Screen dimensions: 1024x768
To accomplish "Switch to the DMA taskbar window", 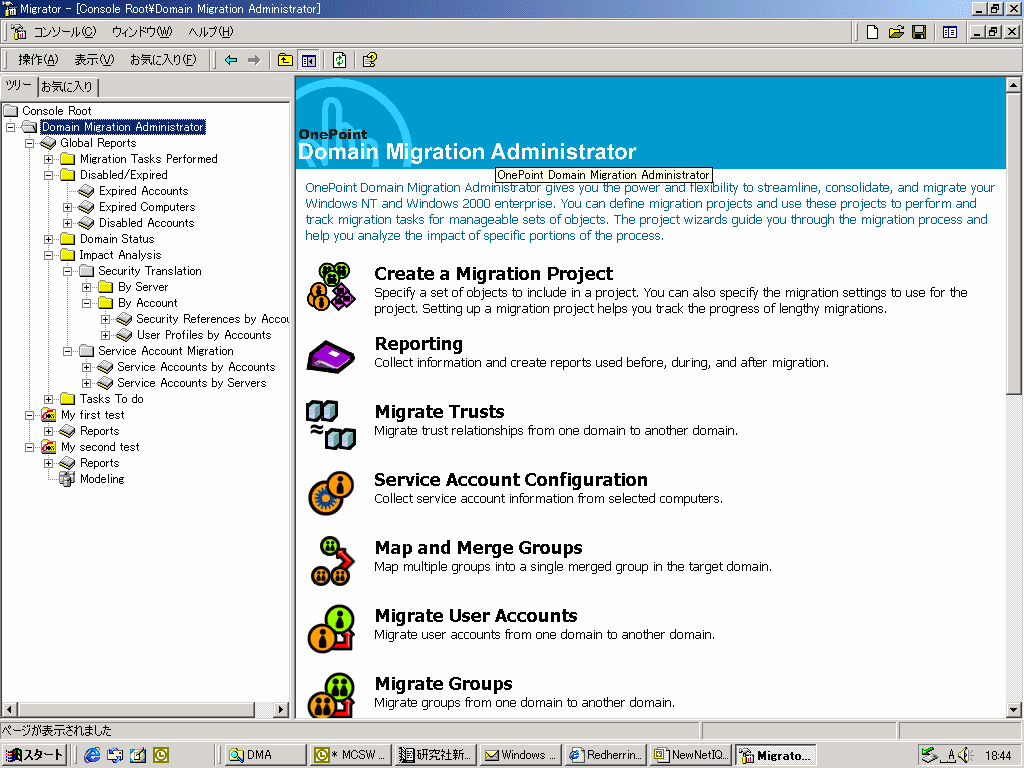I will tap(266, 755).
